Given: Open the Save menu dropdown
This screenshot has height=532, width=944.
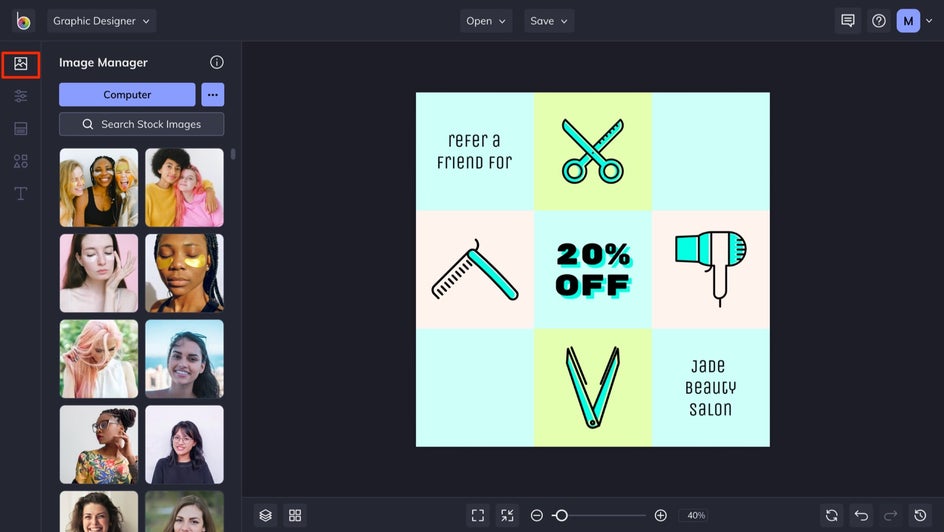Looking at the screenshot, I should pos(548,21).
